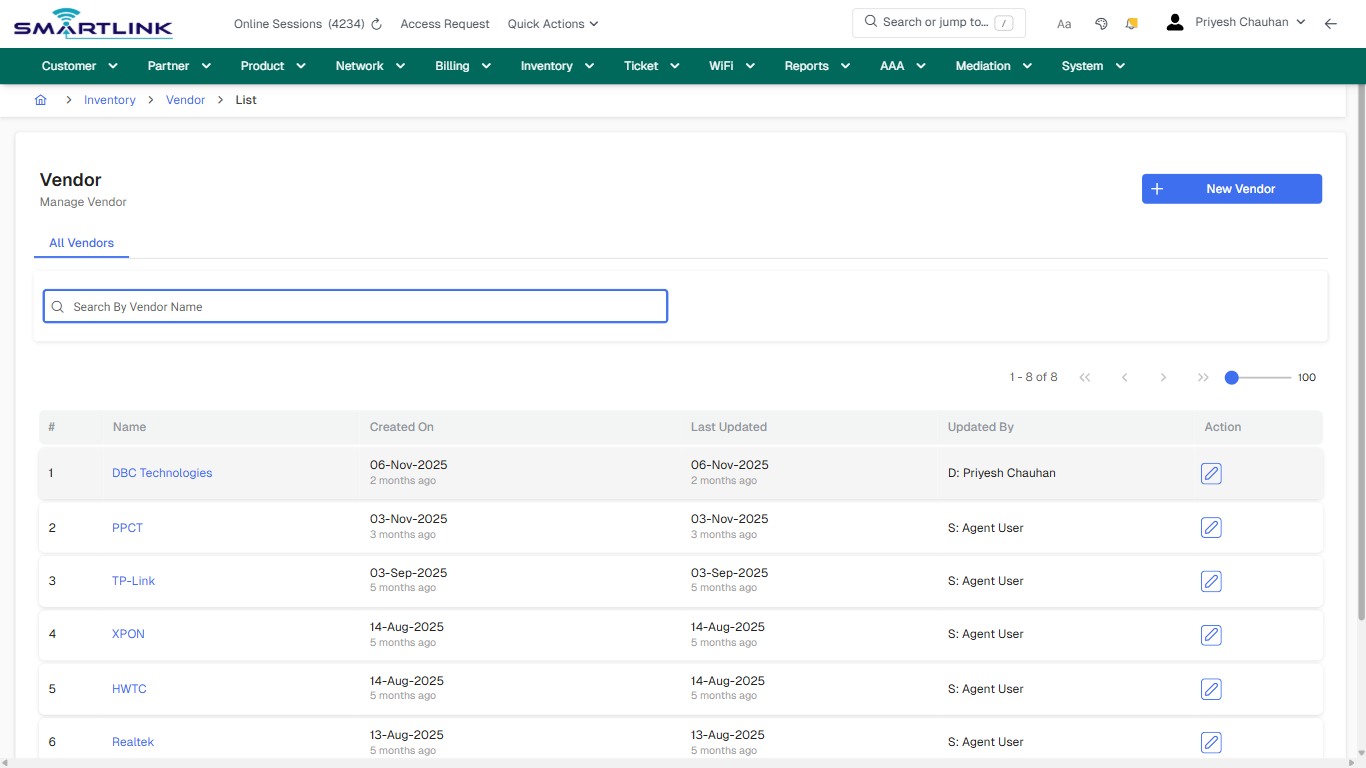Screen dimensions: 1366x768
Task: Switch to the All Vendors tab
Action: [x=81, y=243]
